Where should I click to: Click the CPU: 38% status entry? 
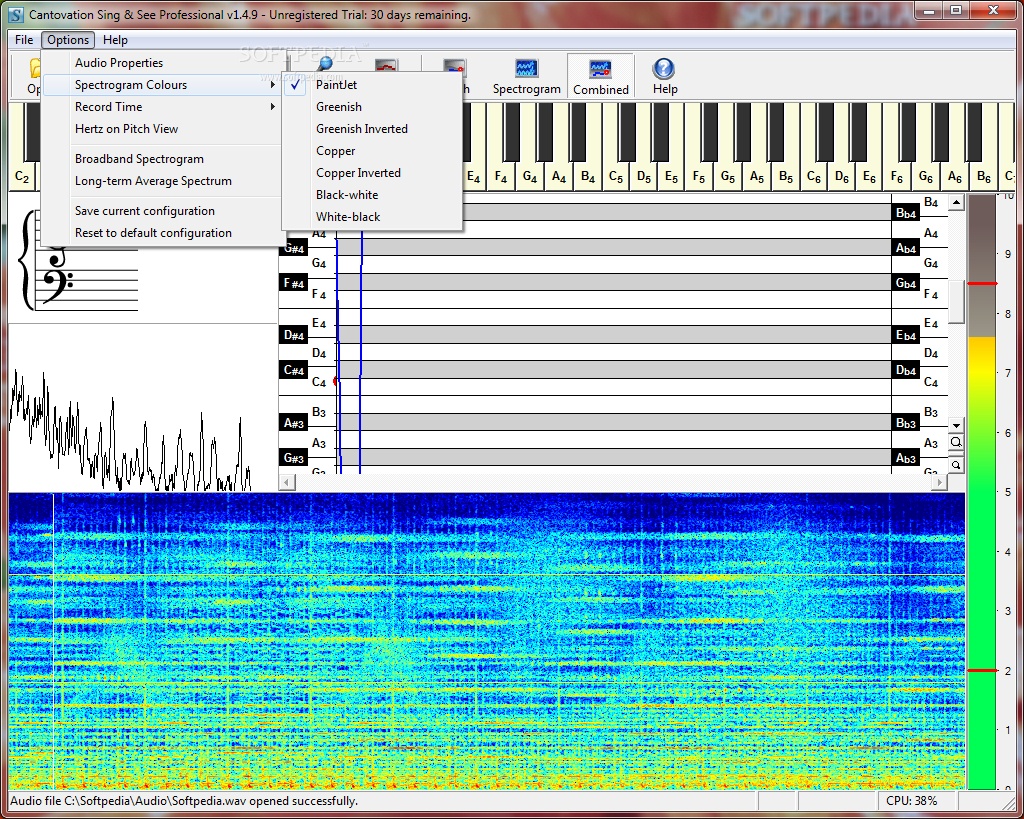point(911,801)
